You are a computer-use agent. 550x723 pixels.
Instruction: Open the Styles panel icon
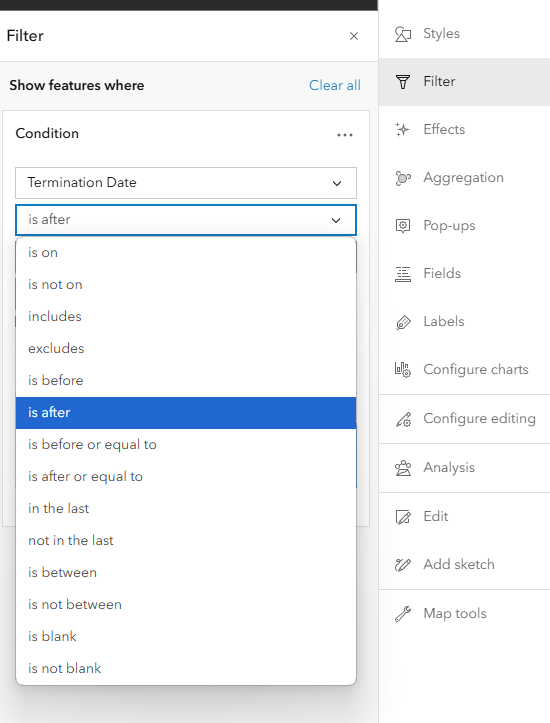pyautogui.click(x=402, y=34)
